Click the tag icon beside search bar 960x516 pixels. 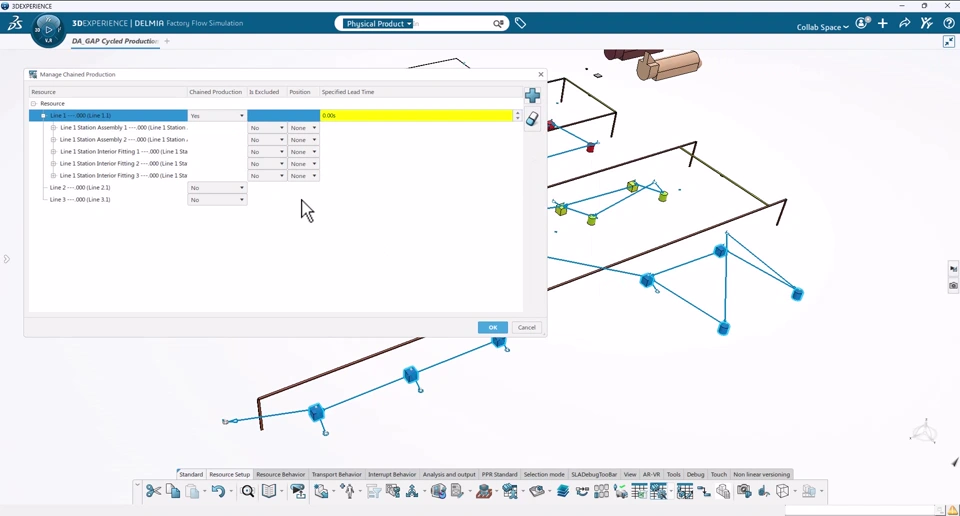pyautogui.click(x=520, y=23)
